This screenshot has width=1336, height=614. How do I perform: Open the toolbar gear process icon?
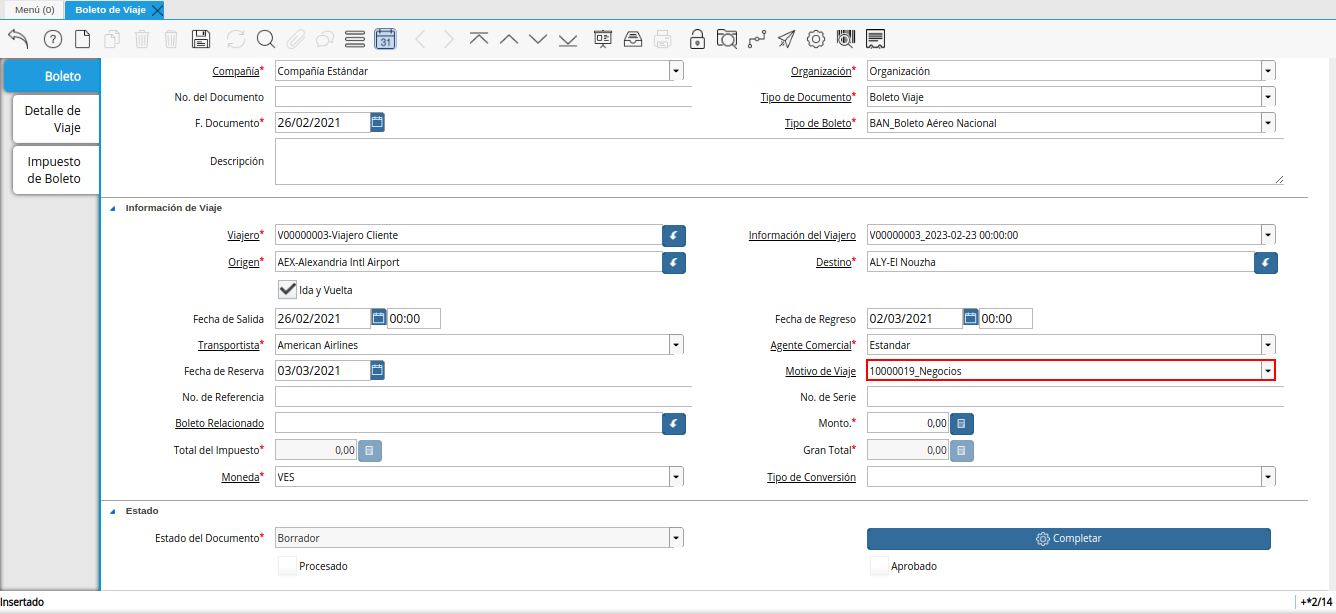tap(816, 39)
